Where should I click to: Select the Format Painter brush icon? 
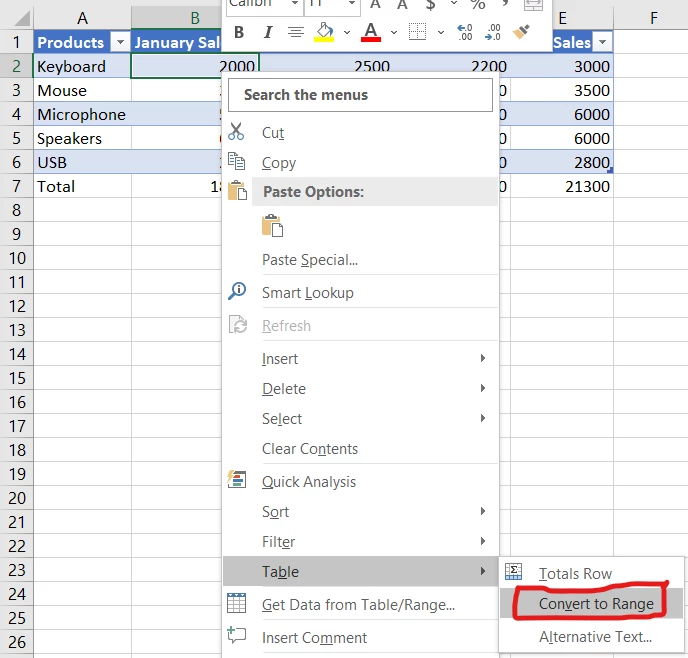tap(521, 33)
